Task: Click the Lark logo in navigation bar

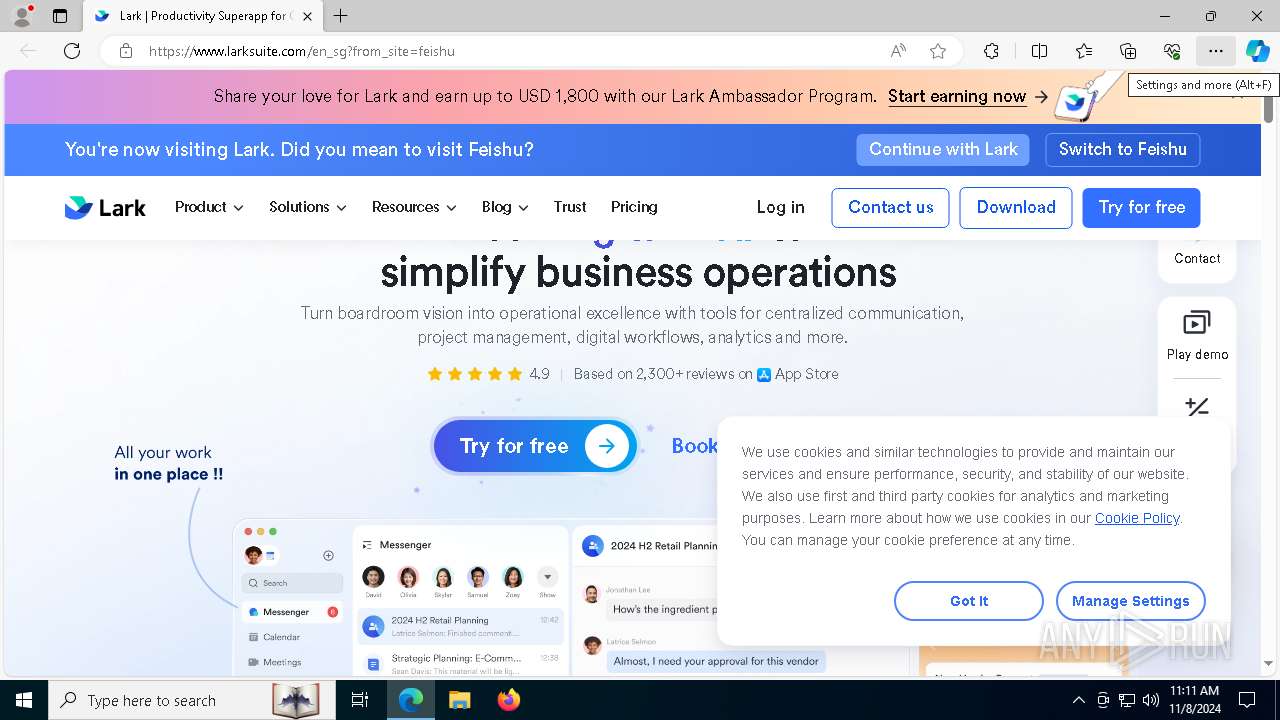Action: click(x=105, y=207)
